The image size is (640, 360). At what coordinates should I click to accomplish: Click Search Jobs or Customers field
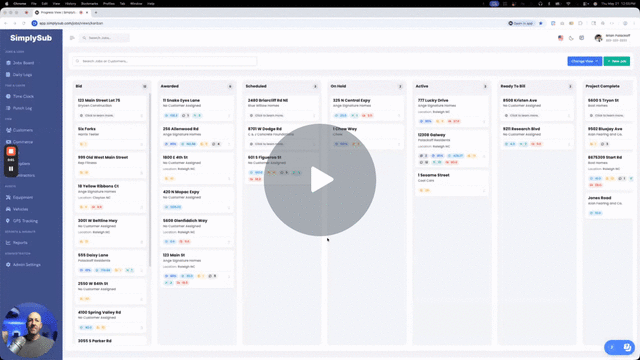pos(164,61)
